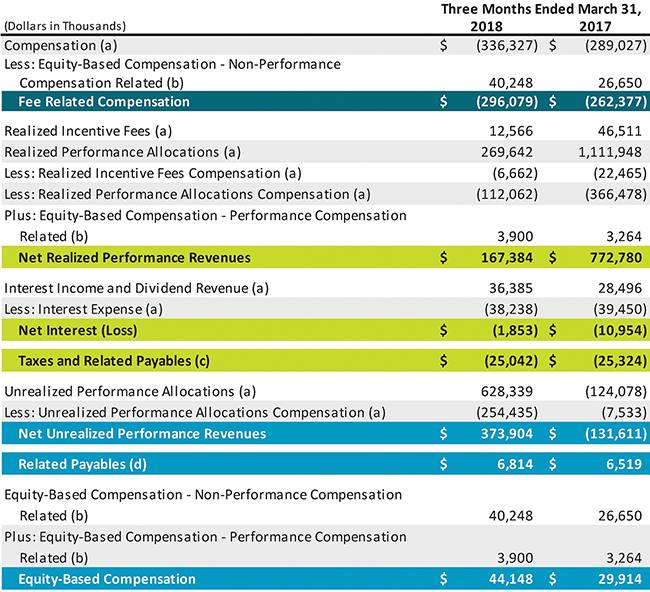Viewport: 650px width, 592px height.
Task: Click value 1,111,948 in 2017 column
Action: tap(610, 152)
